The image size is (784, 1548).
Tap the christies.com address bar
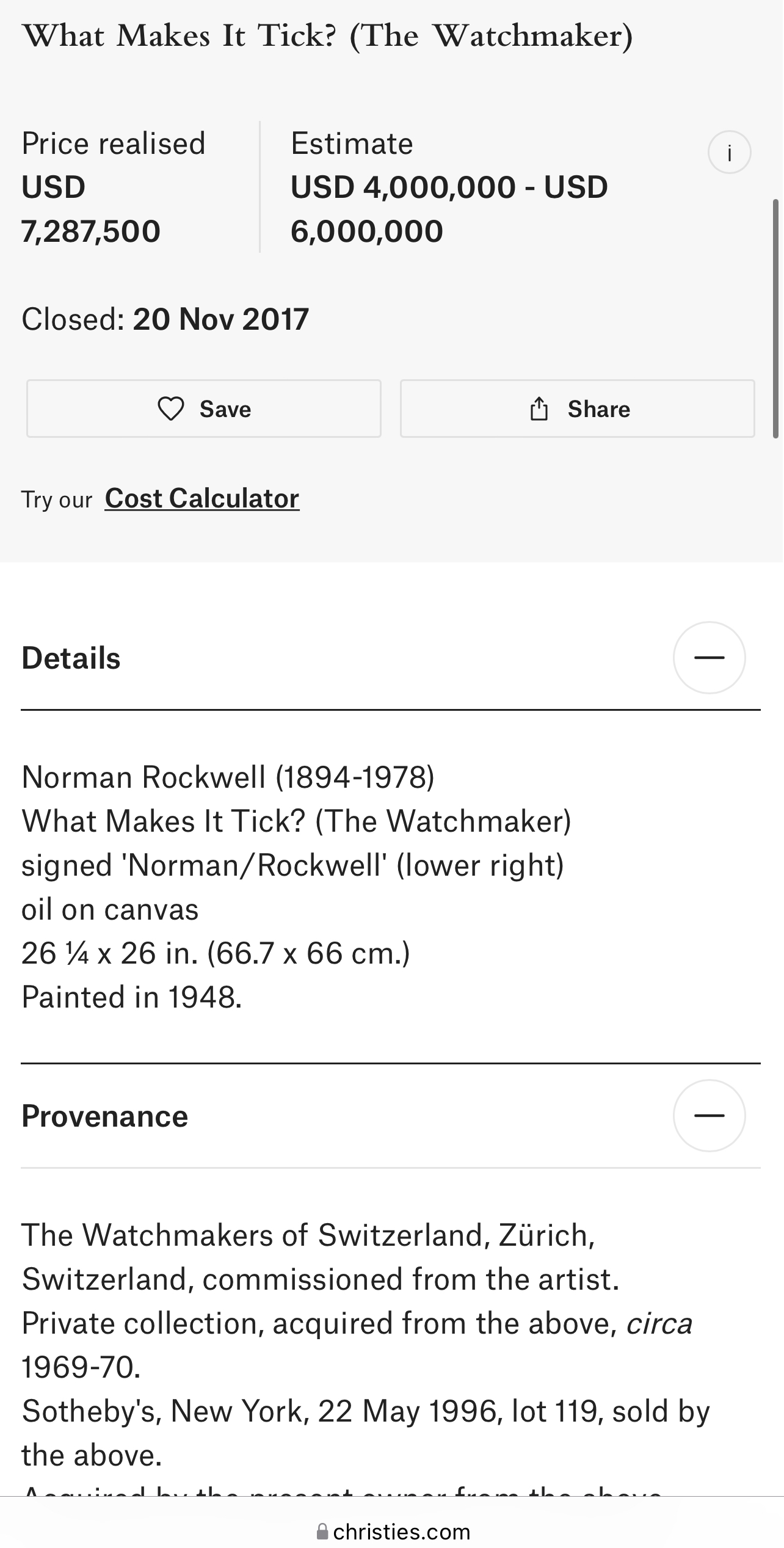click(401, 1532)
